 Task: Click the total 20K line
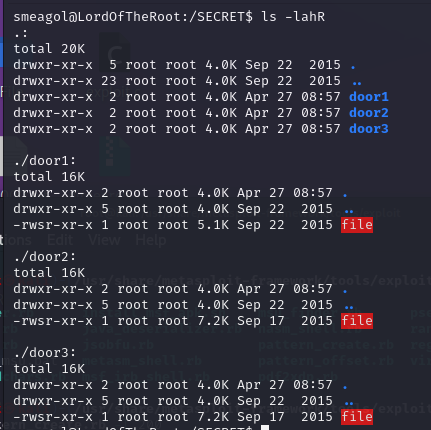[x=49, y=49]
